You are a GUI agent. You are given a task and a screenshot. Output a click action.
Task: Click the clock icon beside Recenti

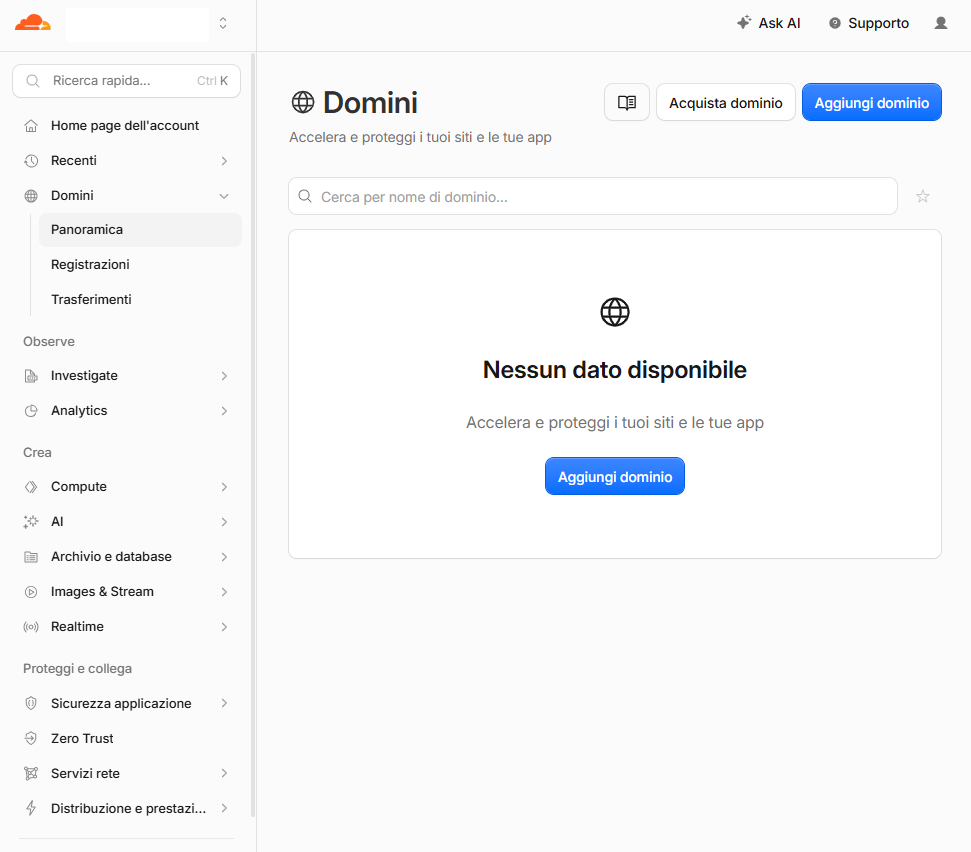(31, 161)
